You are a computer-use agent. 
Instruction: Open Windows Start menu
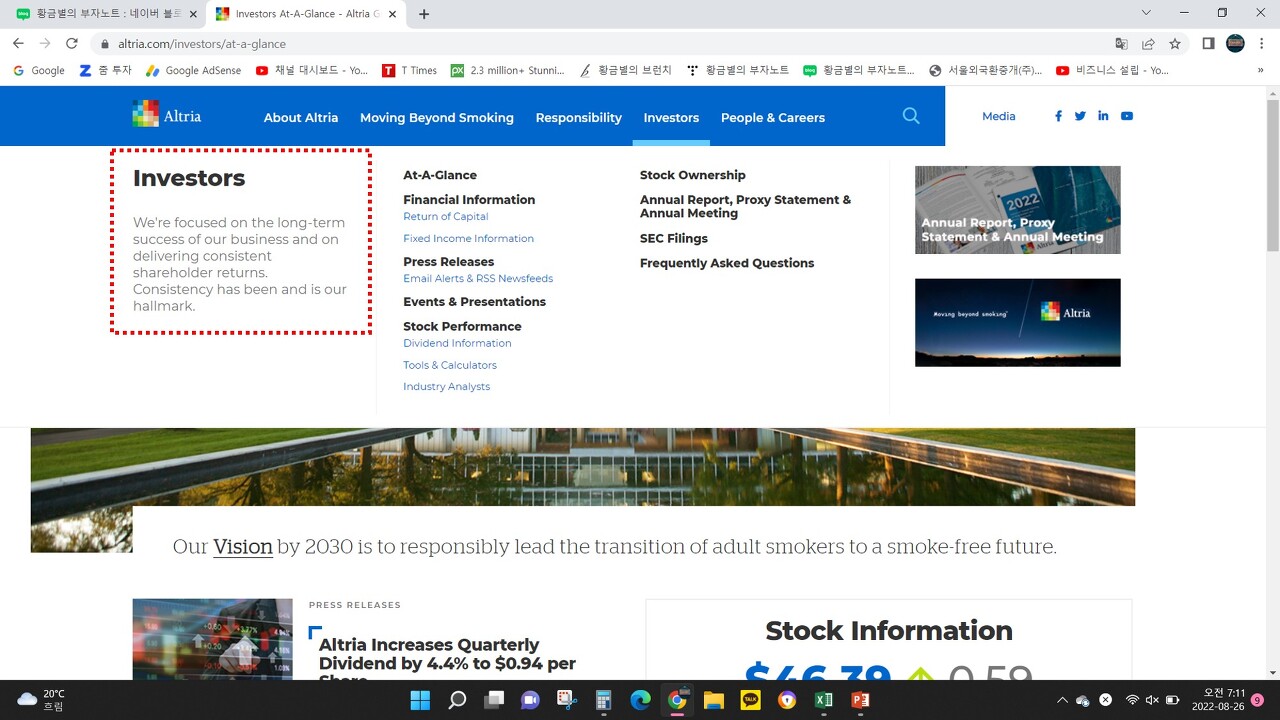(x=420, y=700)
